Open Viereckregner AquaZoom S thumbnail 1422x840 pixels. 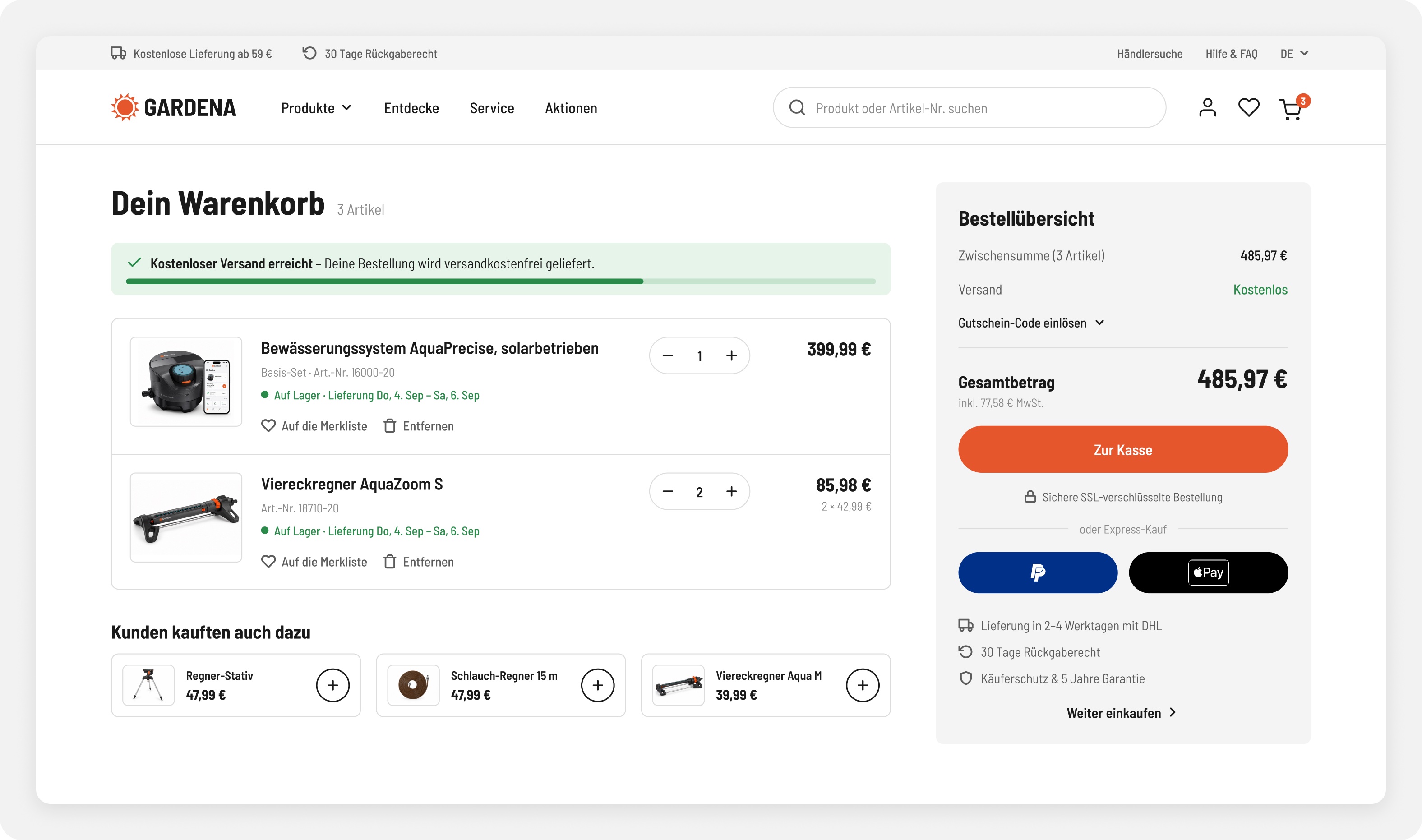(x=186, y=517)
